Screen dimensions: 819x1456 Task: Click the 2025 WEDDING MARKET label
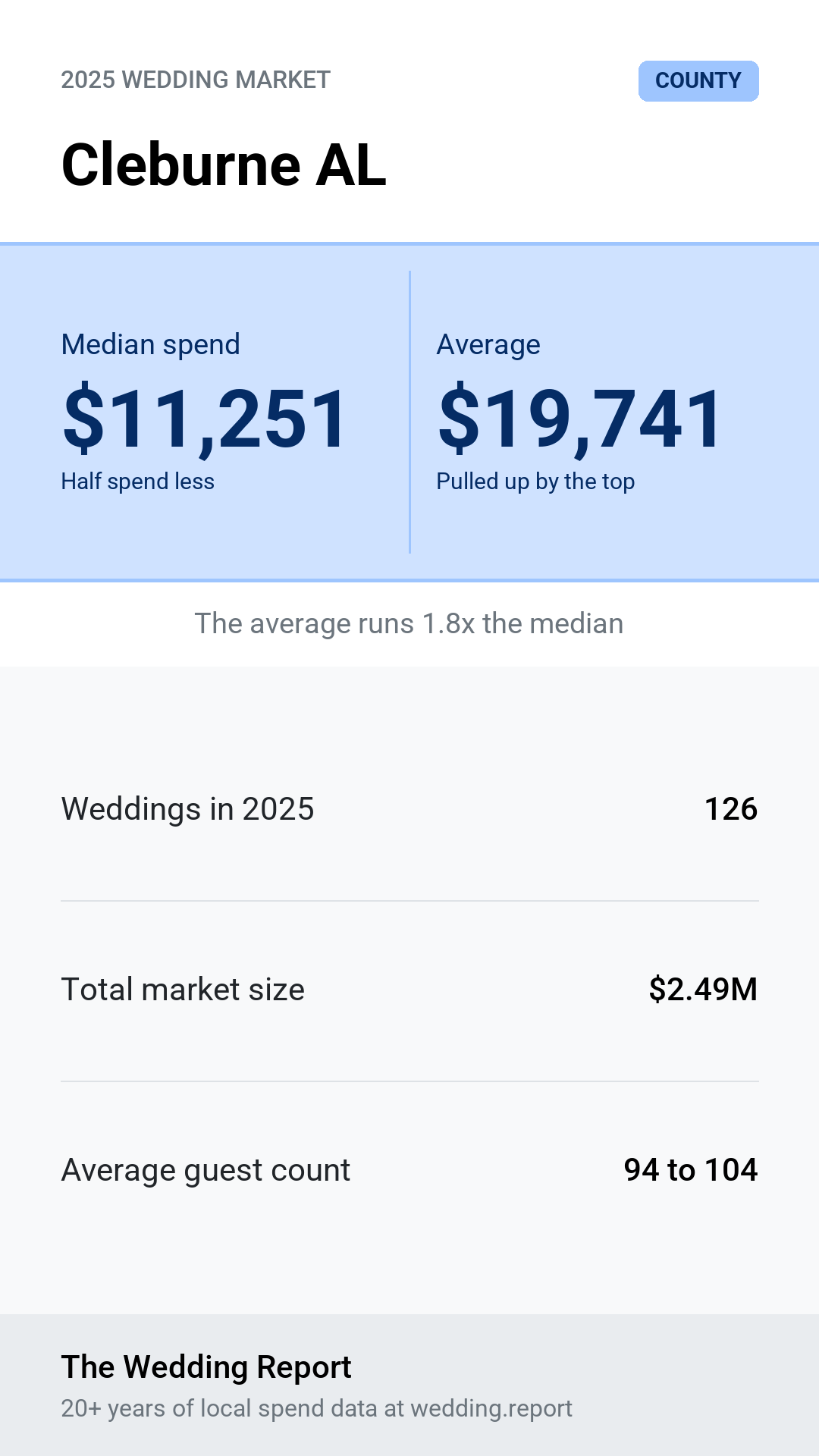(x=196, y=80)
